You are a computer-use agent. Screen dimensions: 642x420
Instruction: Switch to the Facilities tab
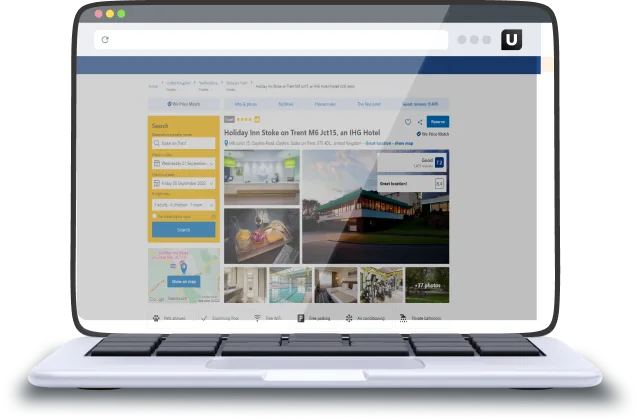point(285,103)
